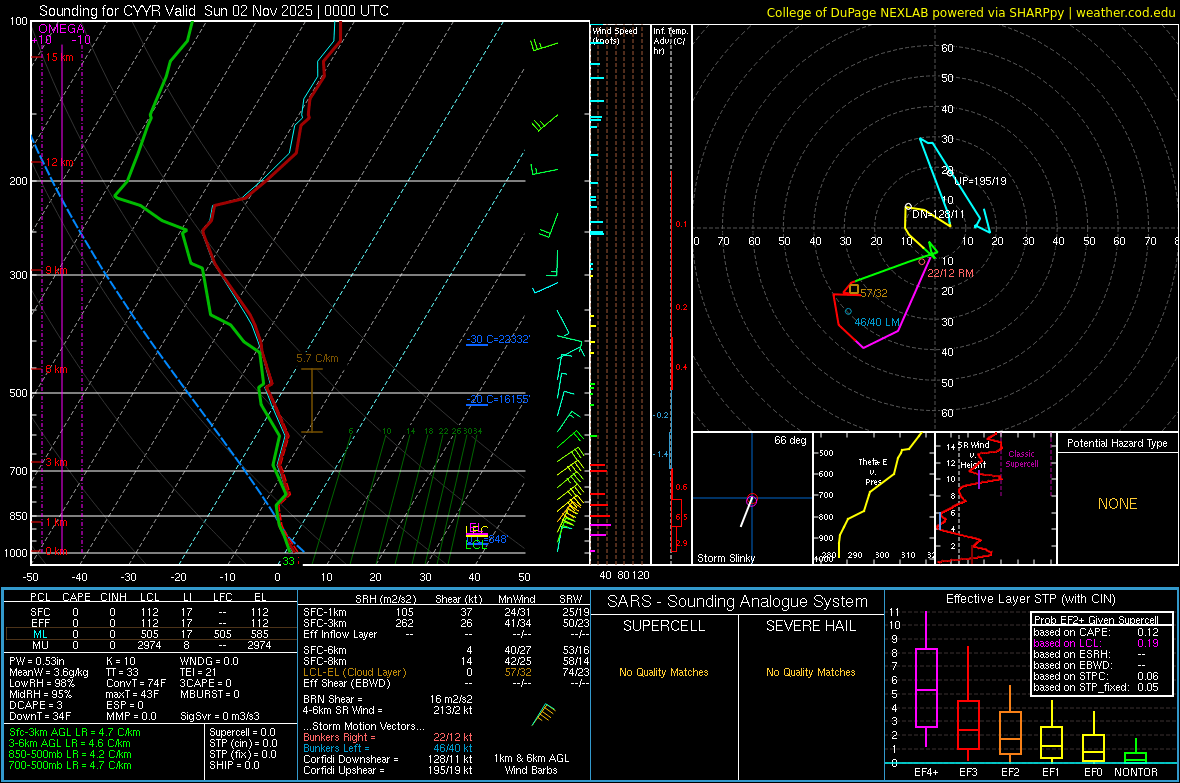Click the "CAPE" column header
The width and height of the screenshot is (1180, 783).
coord(76,597)
